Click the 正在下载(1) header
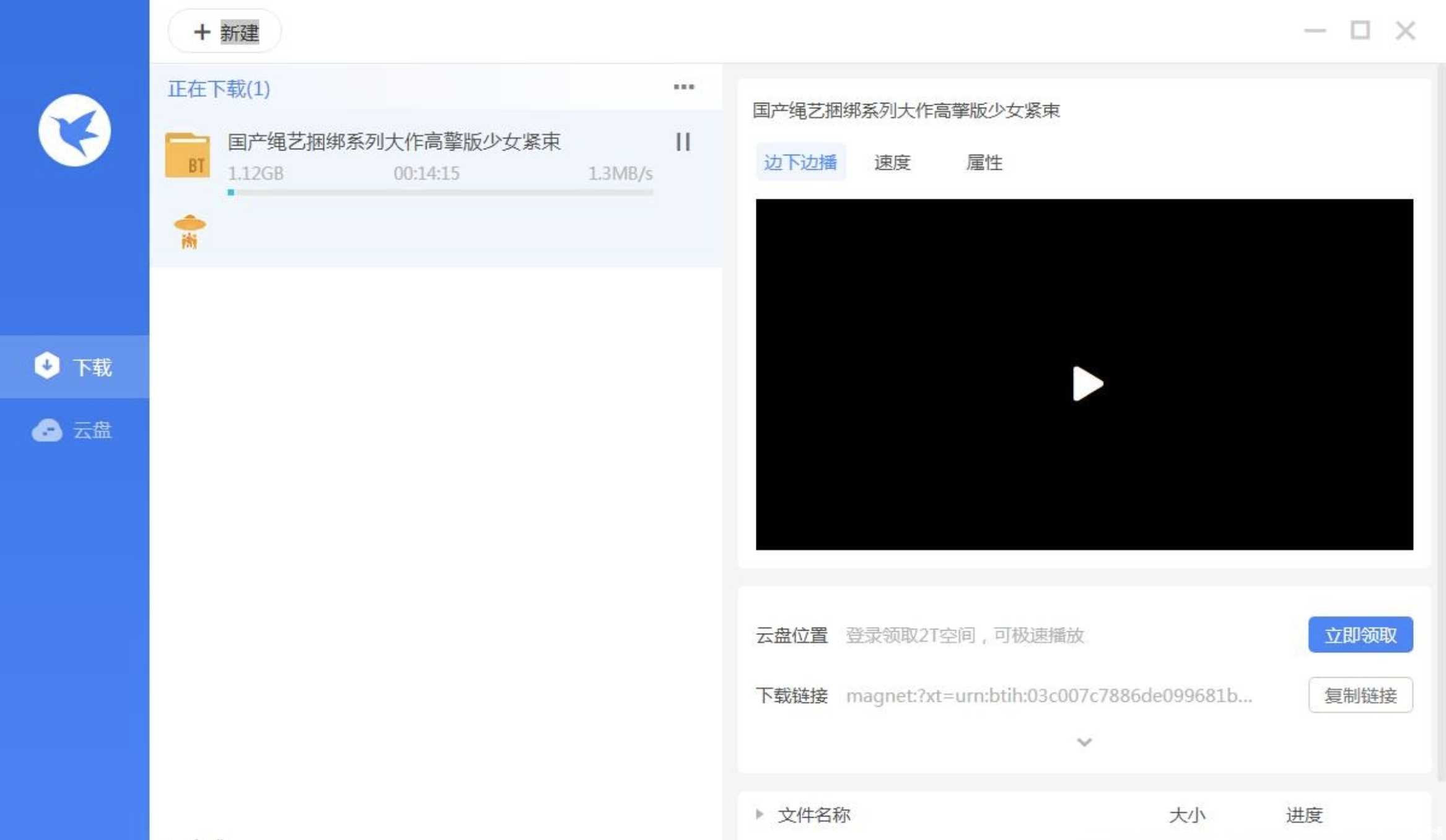This screenshot has height=840, width=1446. (219, 89)
